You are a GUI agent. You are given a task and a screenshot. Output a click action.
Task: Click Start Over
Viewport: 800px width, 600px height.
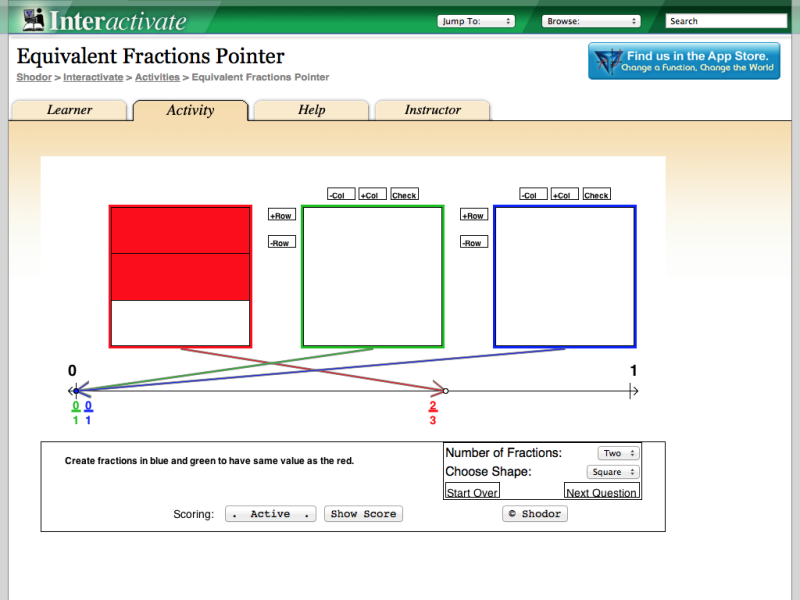(x=471, y=491)
